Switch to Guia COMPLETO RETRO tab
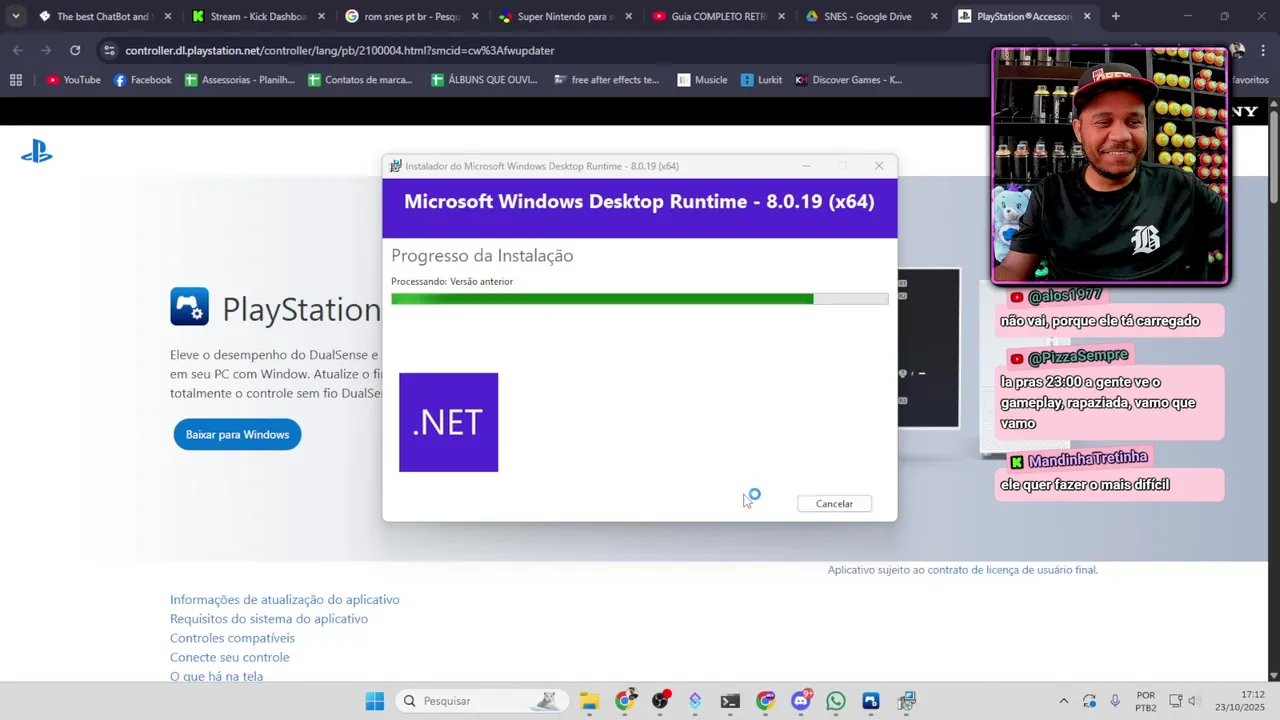This screenshot has height=720, width=1280. [x=717, y=16]
